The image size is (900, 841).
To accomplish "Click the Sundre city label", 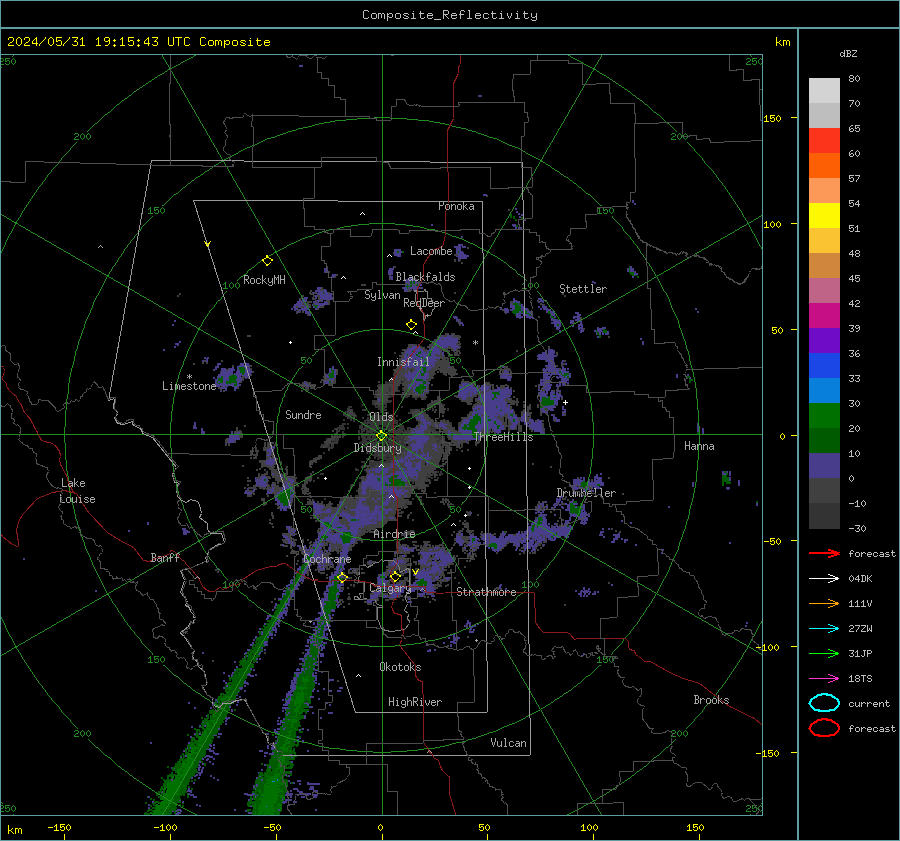I will point(303,415).
